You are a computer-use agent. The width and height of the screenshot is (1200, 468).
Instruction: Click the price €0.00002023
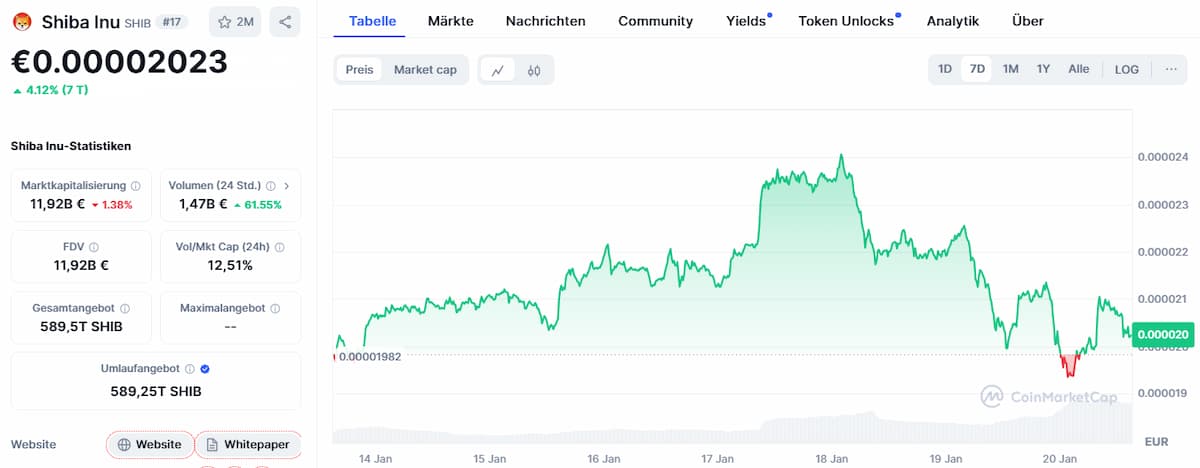pyautogui.click(x=119, y=63)
